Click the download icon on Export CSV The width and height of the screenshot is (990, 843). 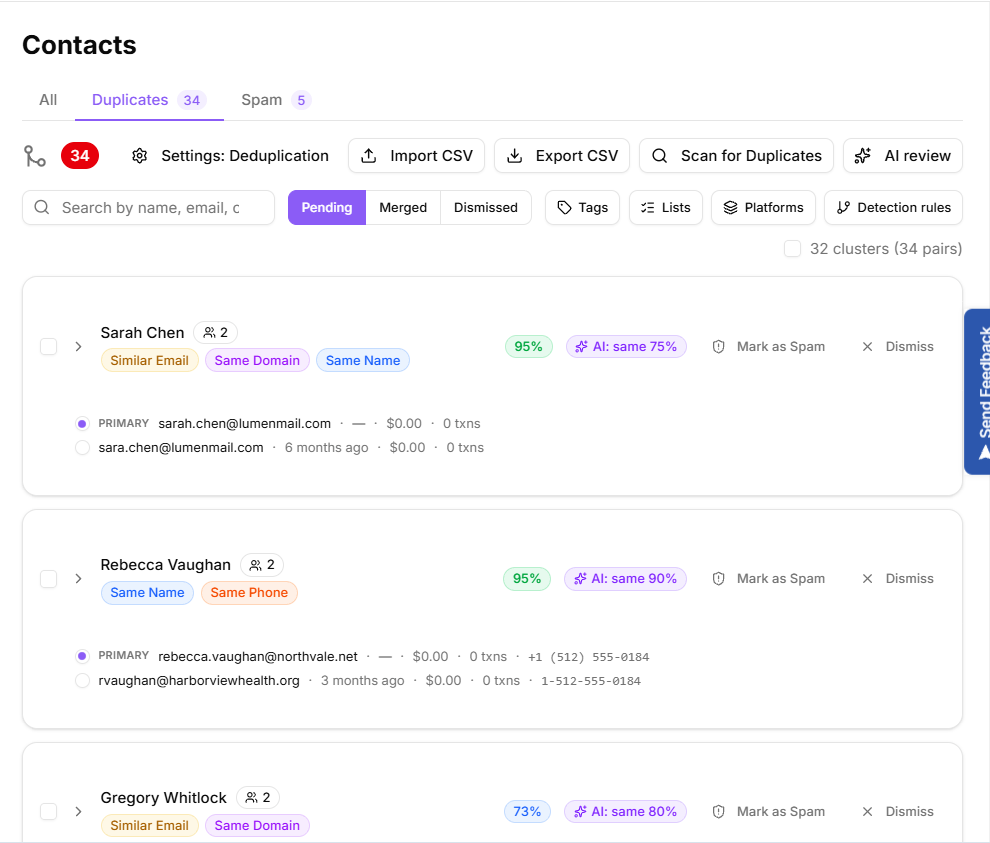coord(515,156)
